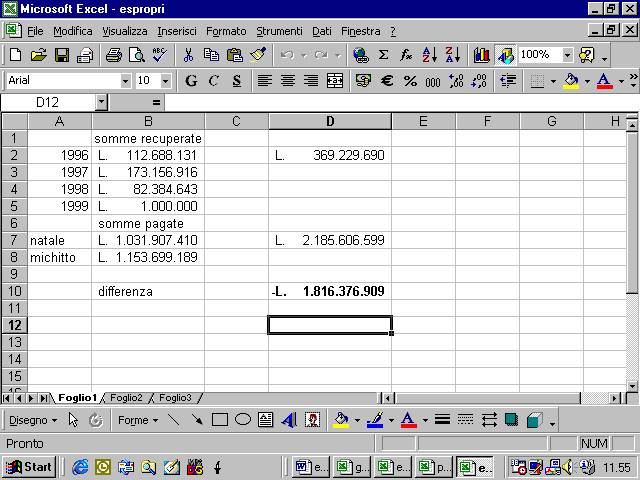Create a new blank workbook
Image resolution: width=640 pixels, height=480 pixels.
(x=15, y=55)
